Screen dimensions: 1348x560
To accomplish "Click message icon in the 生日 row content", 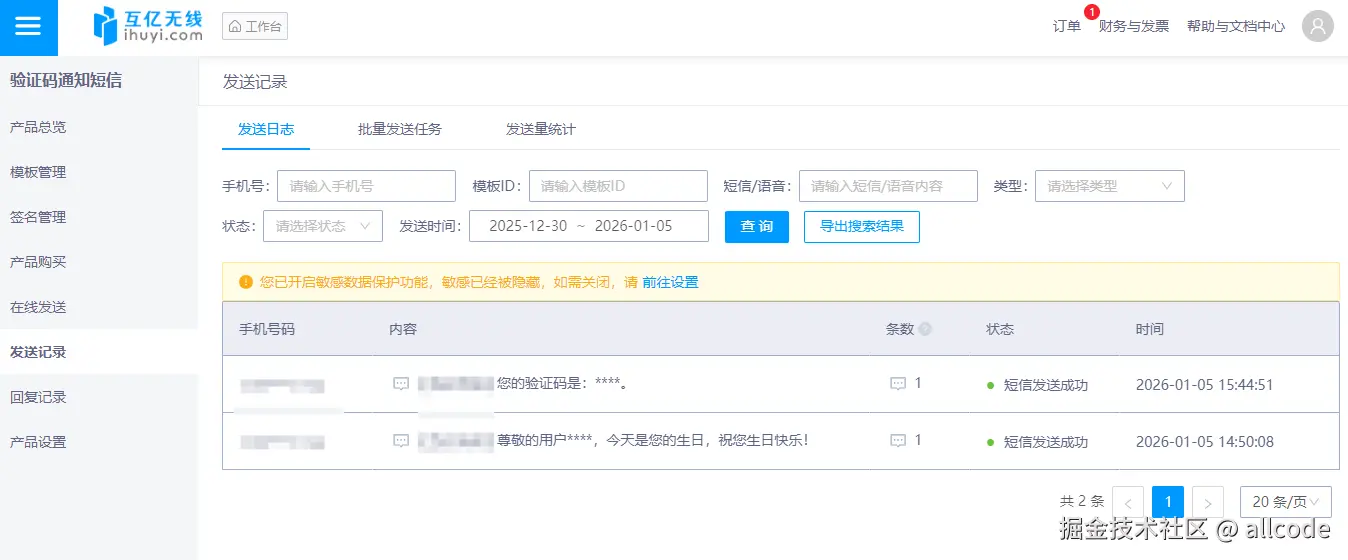I will 401,441.
